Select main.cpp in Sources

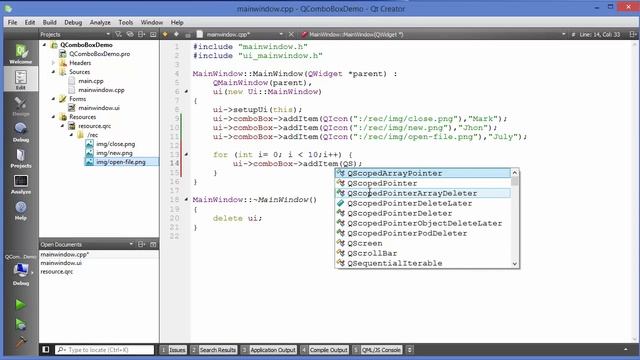pos(91,81)
